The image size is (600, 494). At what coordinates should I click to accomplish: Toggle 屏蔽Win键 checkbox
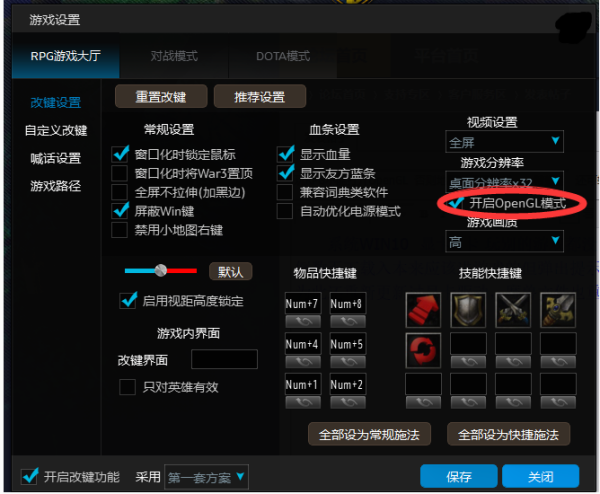pyautogui.click(x=120, y=211)
